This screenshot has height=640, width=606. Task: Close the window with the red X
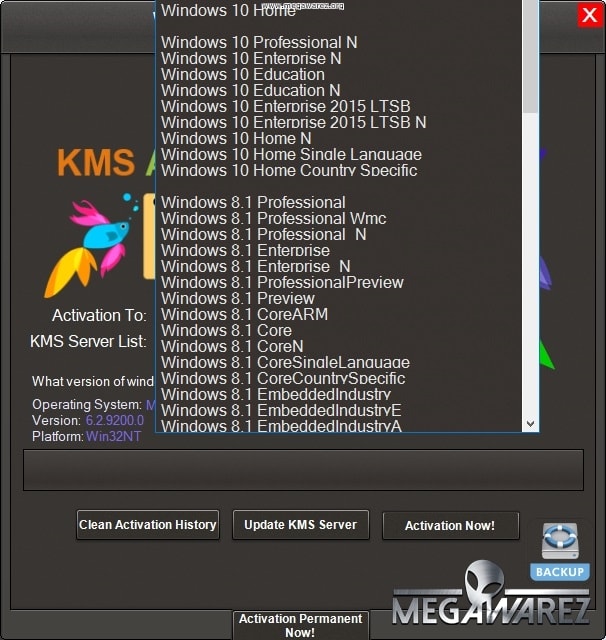click(x=590, y=16)
